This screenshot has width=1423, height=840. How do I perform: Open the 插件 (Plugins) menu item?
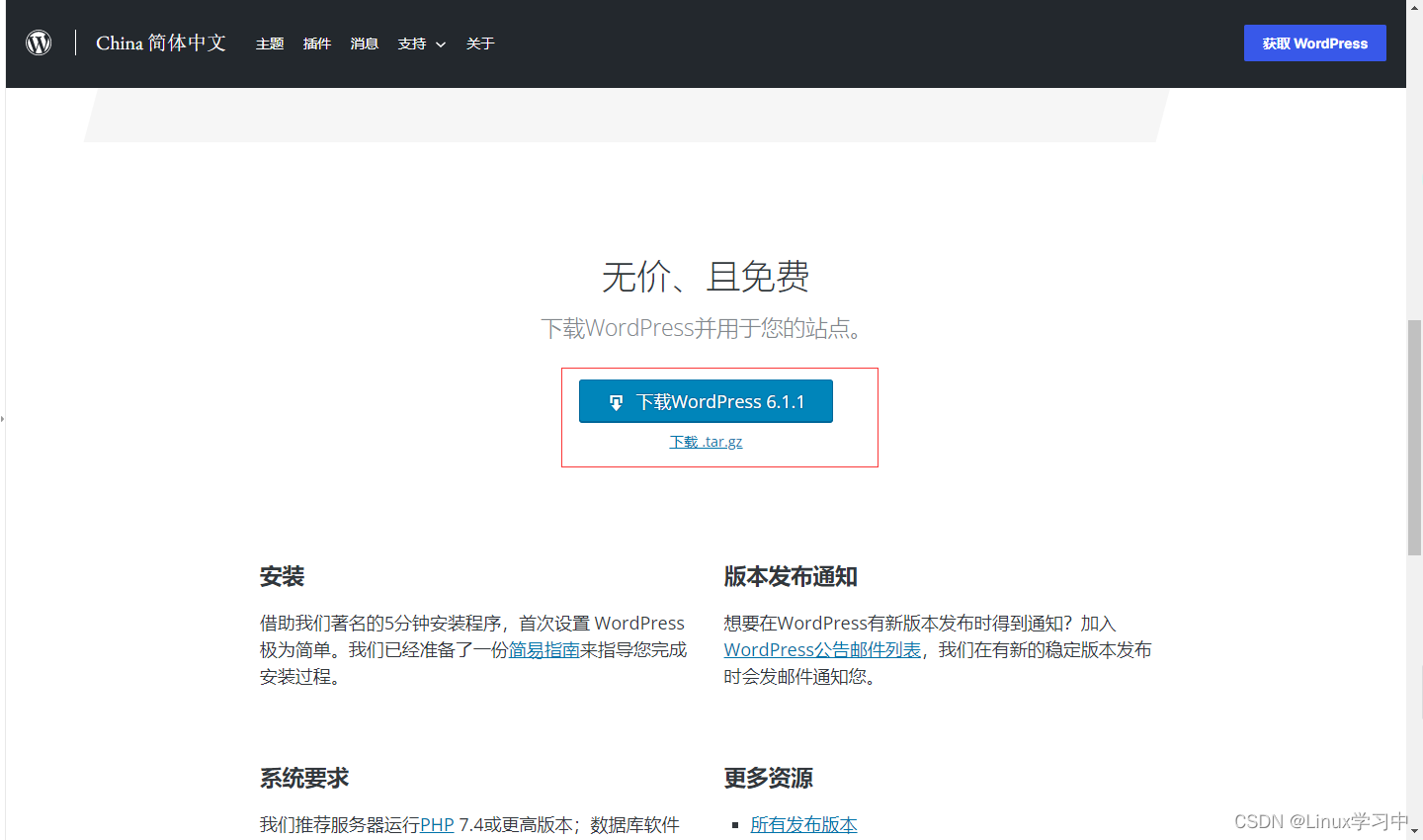pos(316,43)
